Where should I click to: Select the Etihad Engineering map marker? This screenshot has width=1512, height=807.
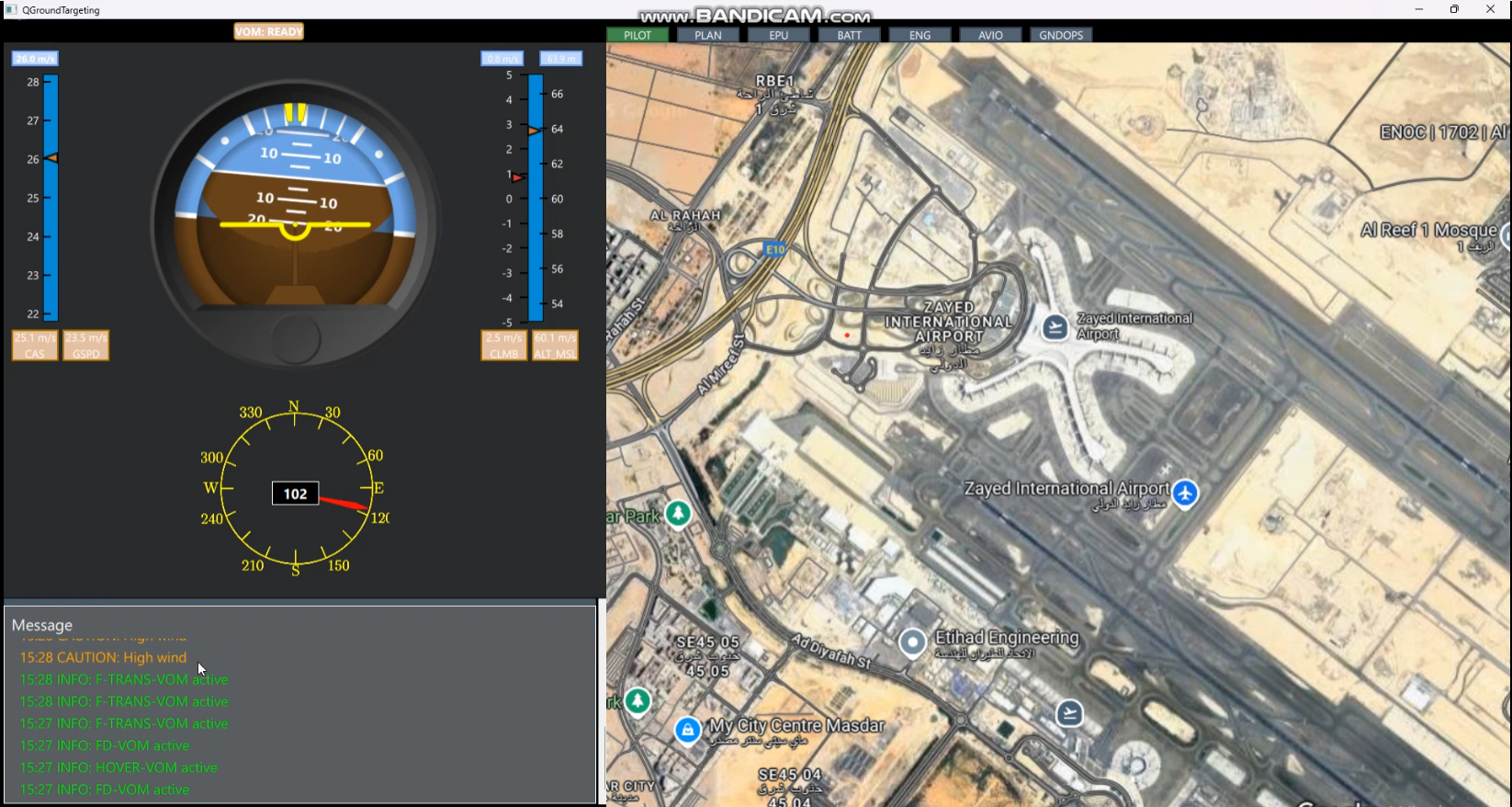click(x=912, y=642)
